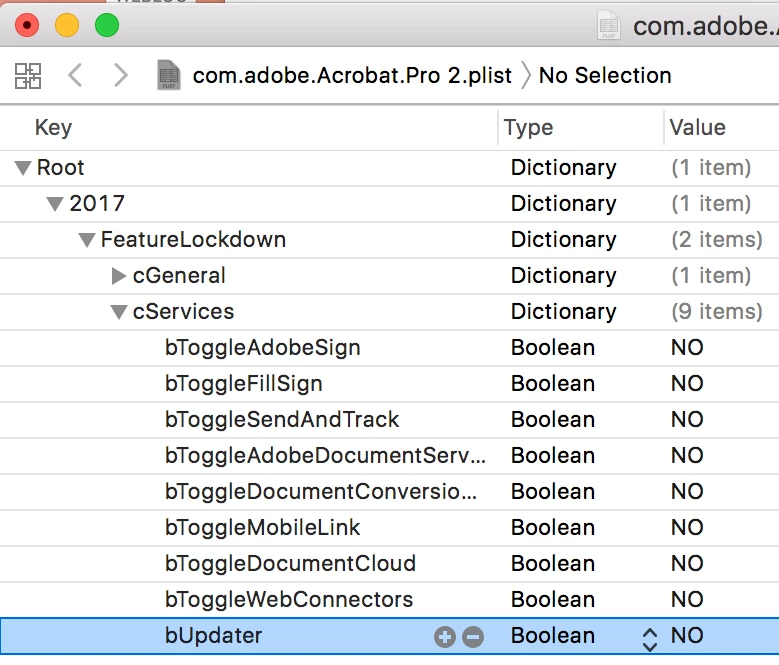The height and width of the screenshot is (665, 779).
Task: Select the cGeneral key
Action: 179,276
